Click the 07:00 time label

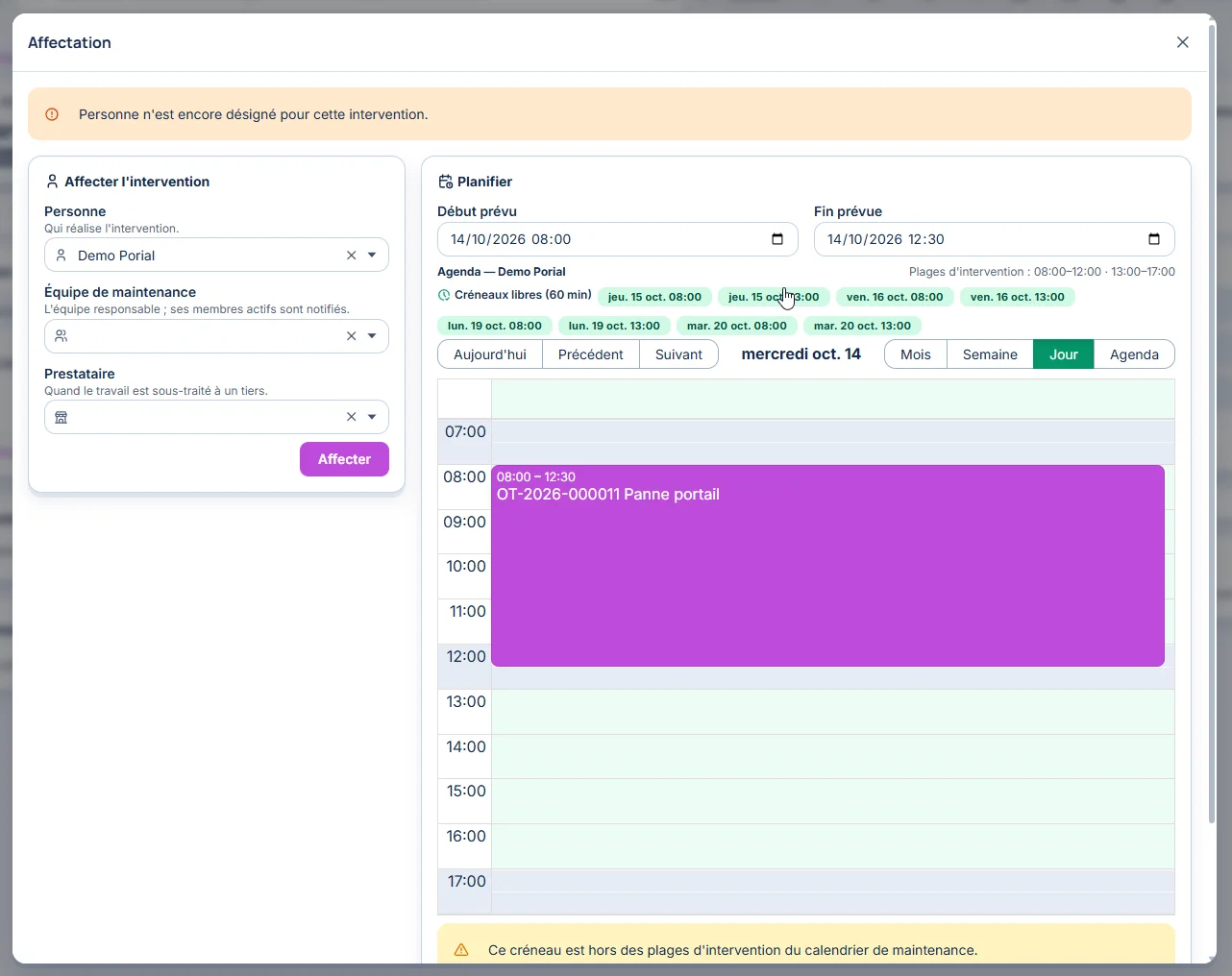tap(465, 432)
